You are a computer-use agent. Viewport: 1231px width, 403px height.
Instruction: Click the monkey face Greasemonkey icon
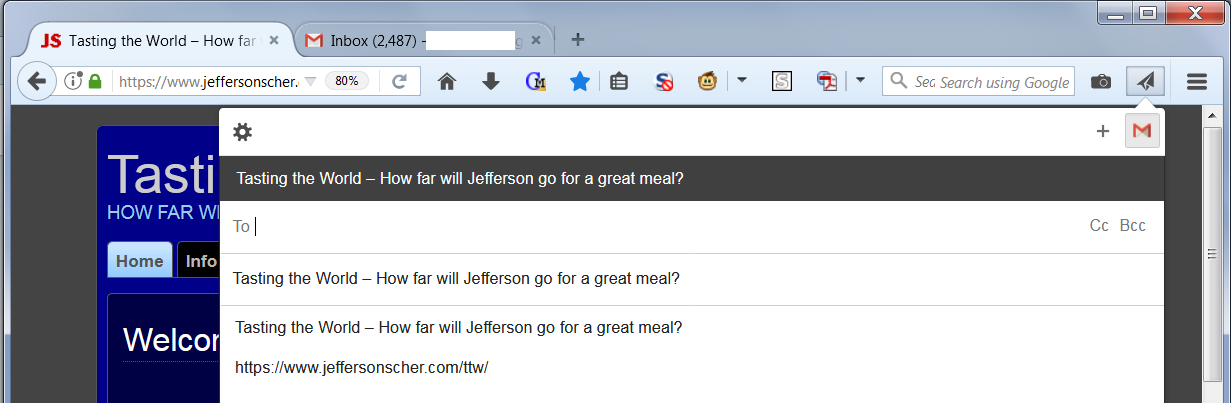coord(707,82)
